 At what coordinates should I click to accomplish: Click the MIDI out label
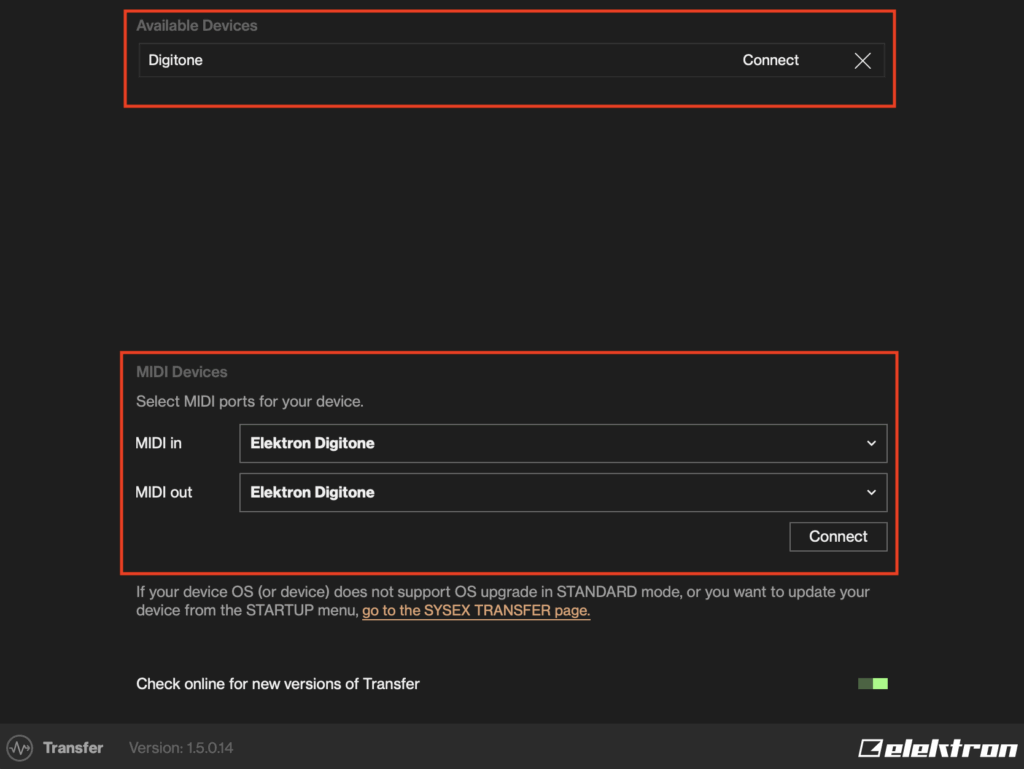coord(164,493)
